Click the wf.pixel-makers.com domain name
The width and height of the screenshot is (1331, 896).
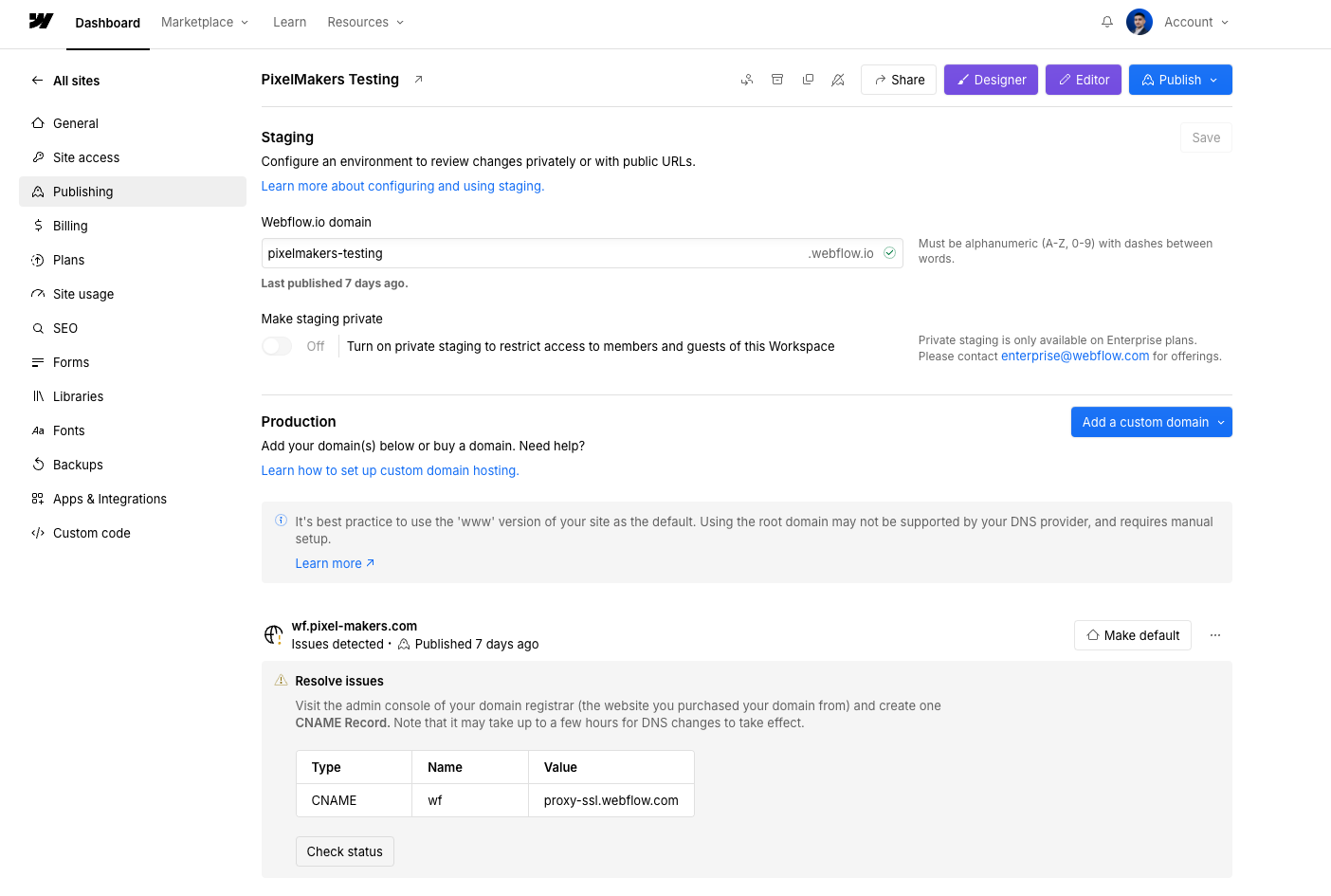(355, 626)
